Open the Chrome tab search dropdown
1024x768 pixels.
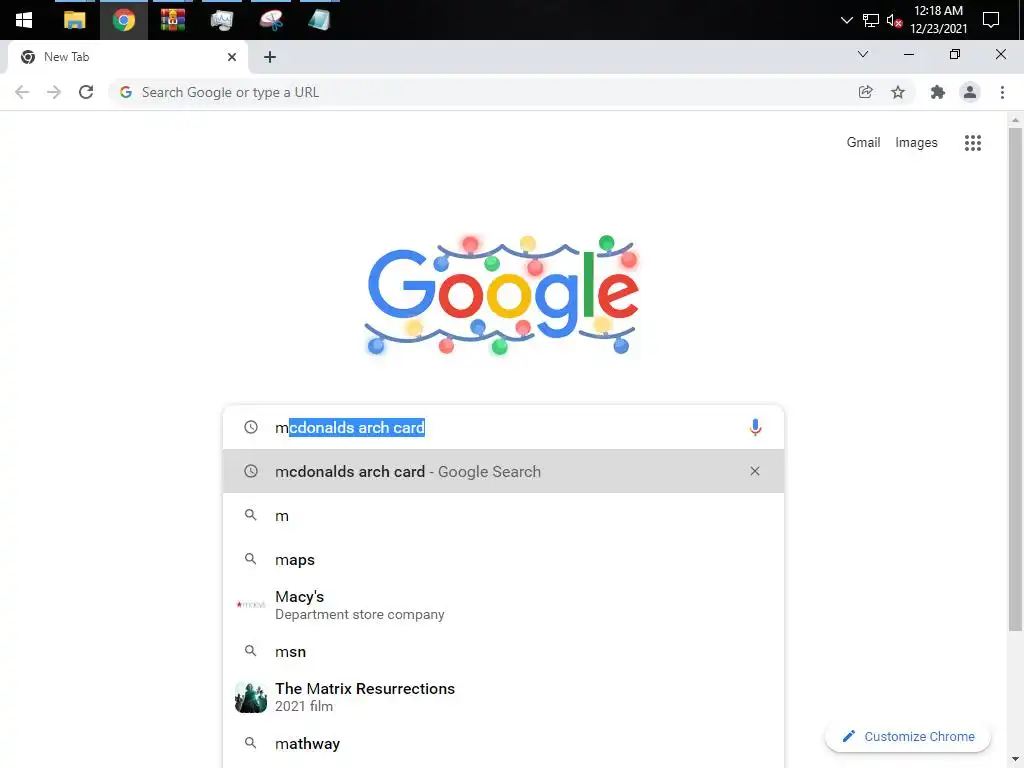tap(863, 54)
